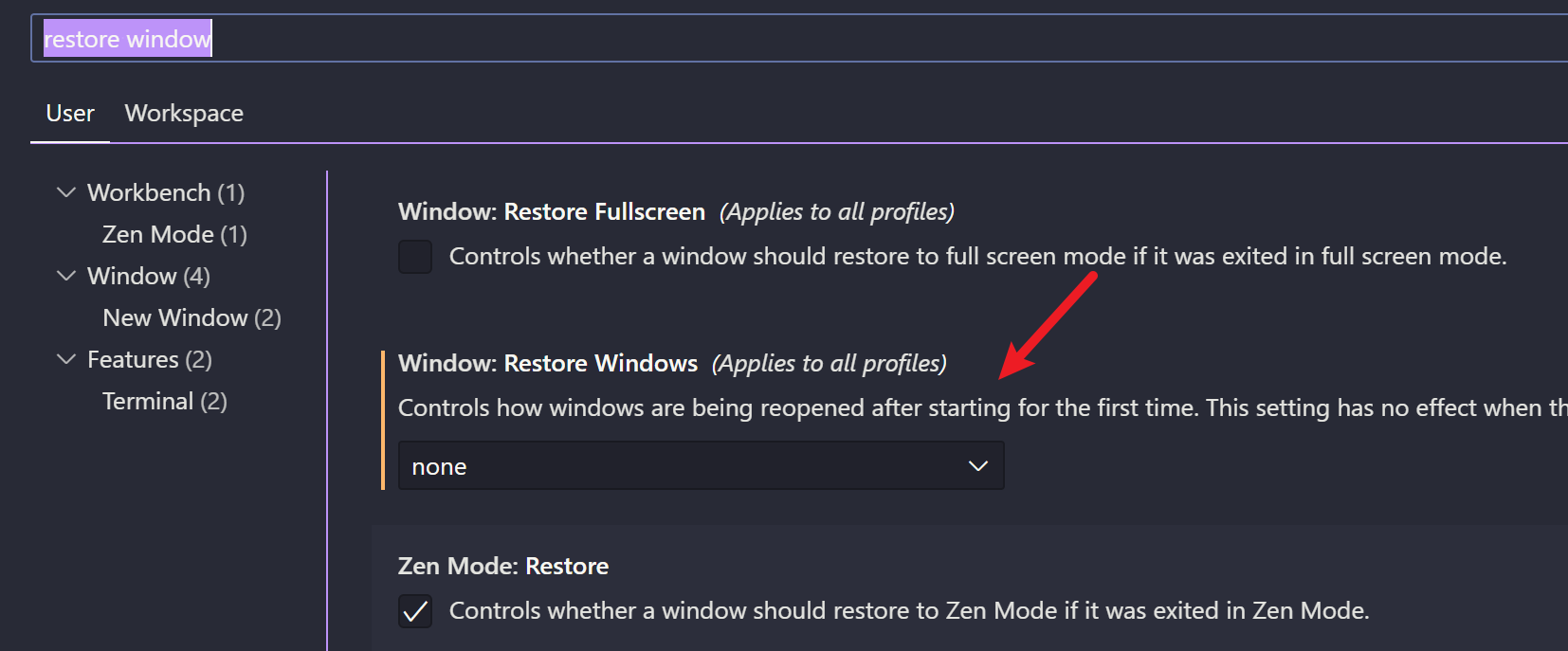
Task: Click the Zen Mode: Restore setting title
Action: pos(503,566)
